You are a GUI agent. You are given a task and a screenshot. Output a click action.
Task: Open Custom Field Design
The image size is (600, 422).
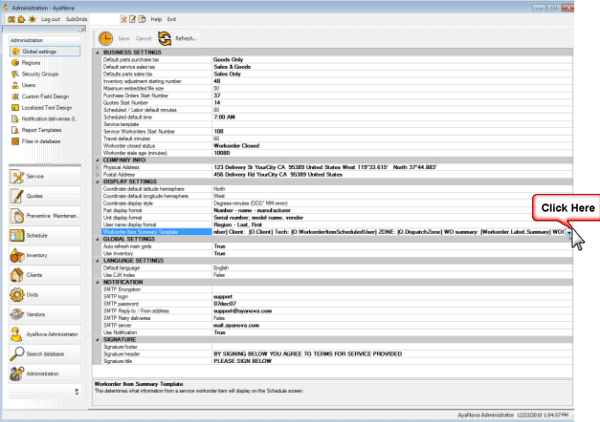point(40,96)
